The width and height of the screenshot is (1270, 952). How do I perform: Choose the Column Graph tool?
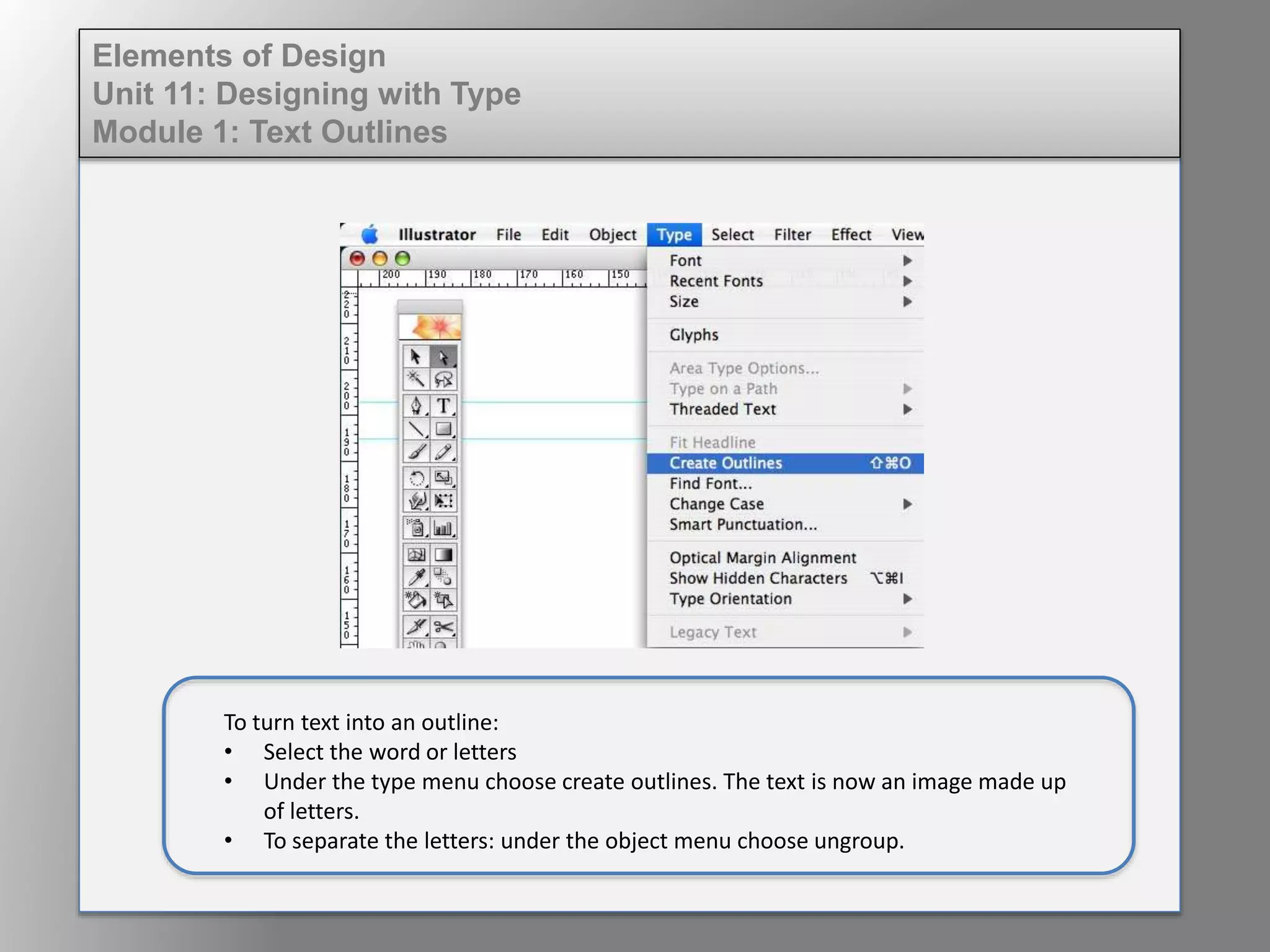(x=443, y=527)
